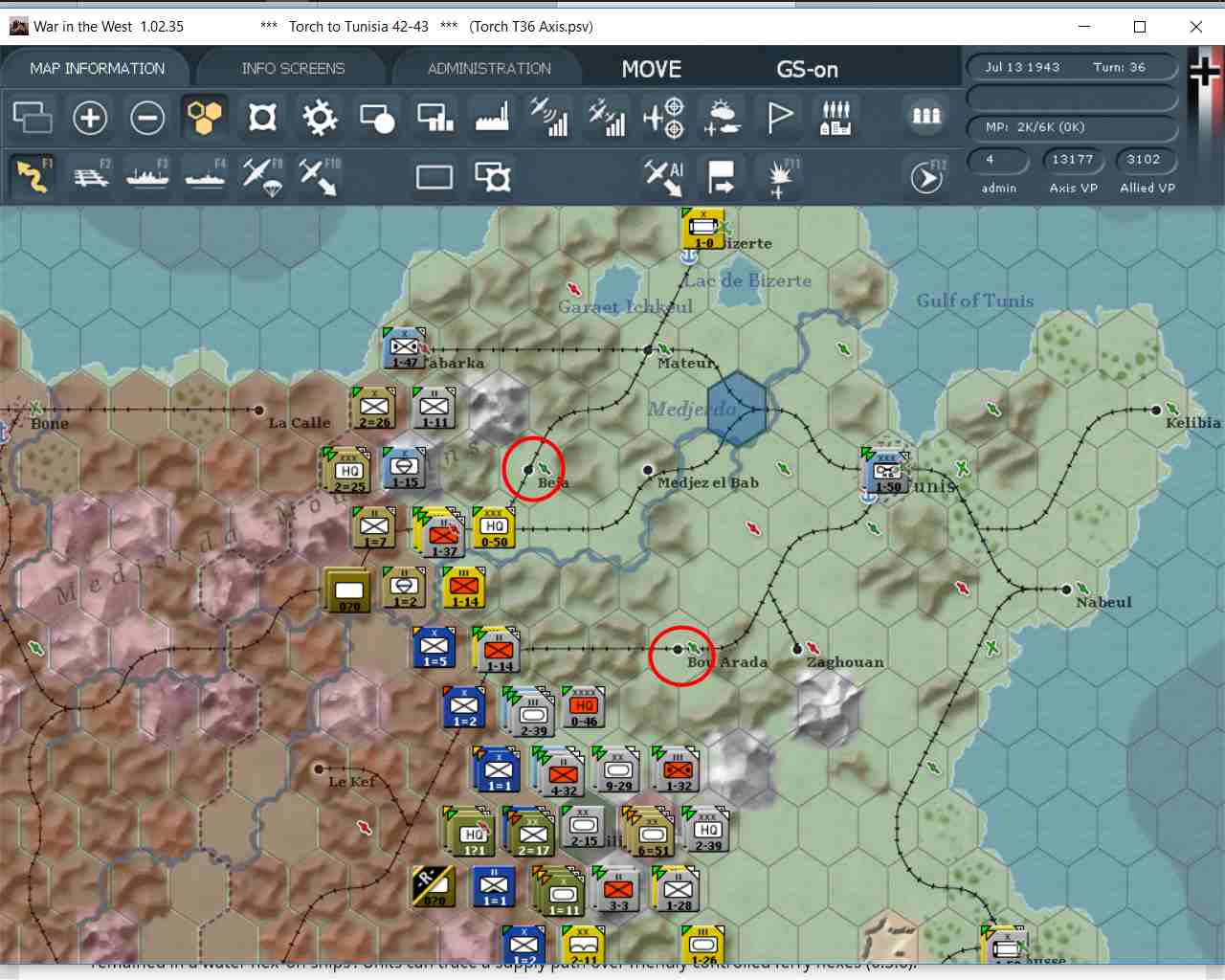Toggle the GS-on ground support setting

click(807, 69)
